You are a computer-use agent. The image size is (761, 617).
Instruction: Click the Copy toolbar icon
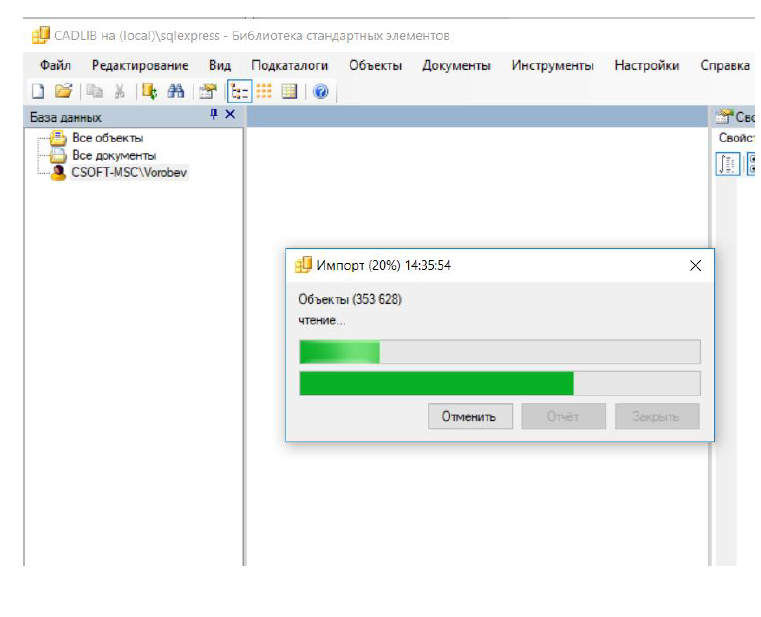[x=95, y=91]
